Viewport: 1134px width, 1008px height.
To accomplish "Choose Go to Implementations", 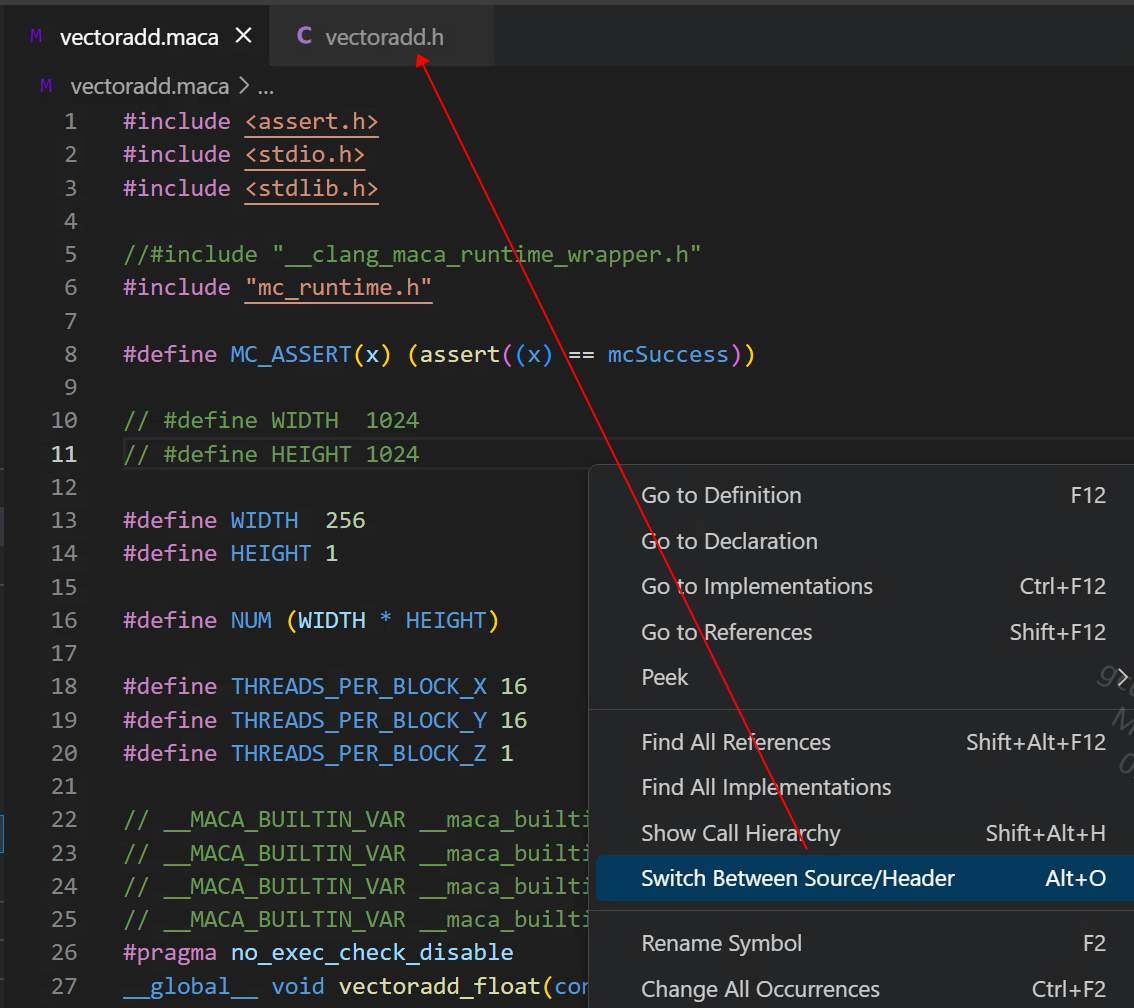I will point(757,587).
